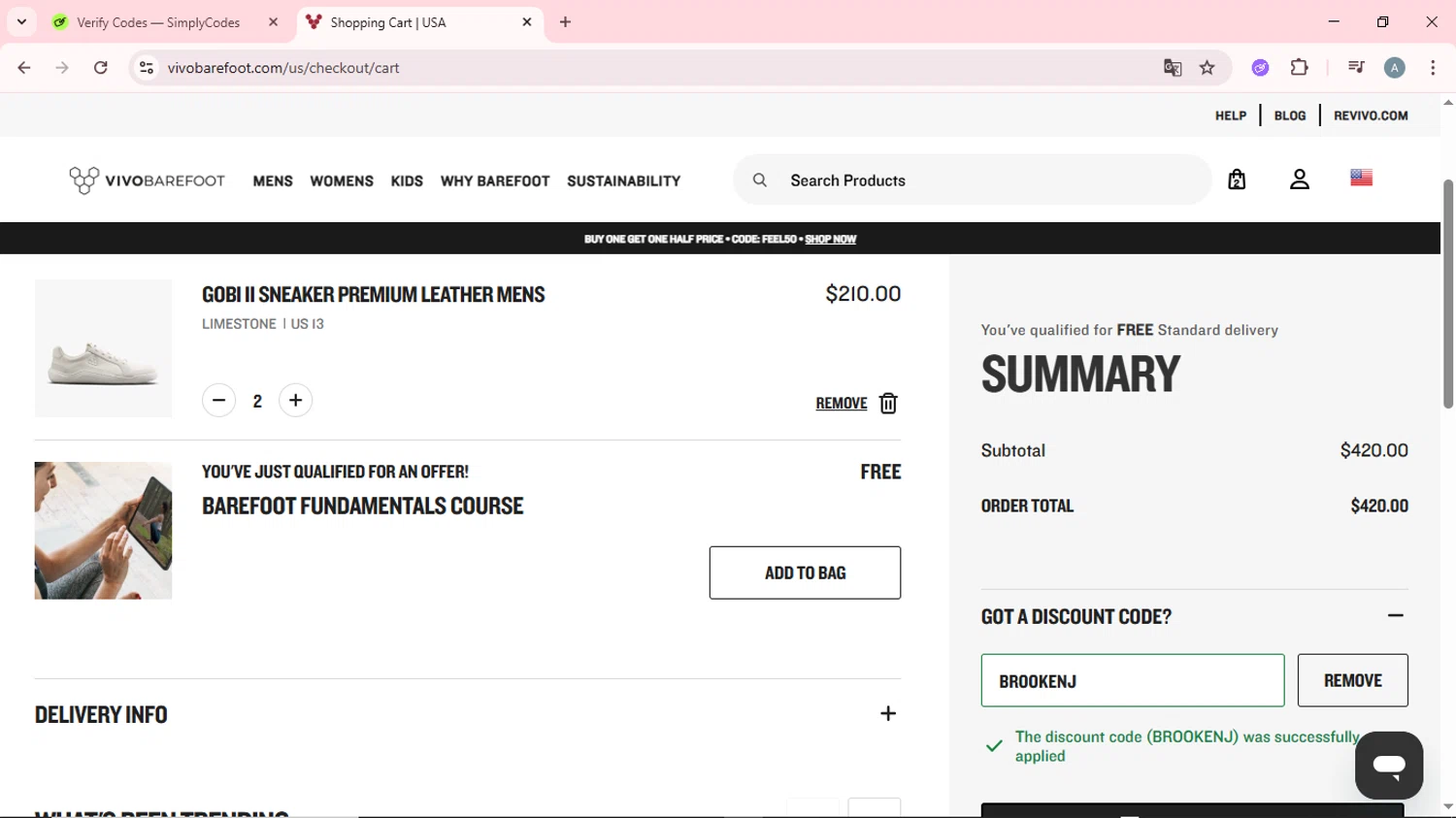
Task: Click the browser forward arrow
Action: pos(62,68)
